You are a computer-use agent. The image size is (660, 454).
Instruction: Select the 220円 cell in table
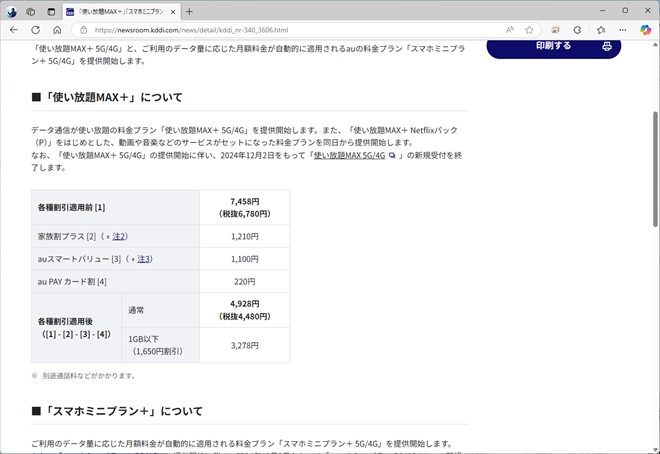point(245,281)
